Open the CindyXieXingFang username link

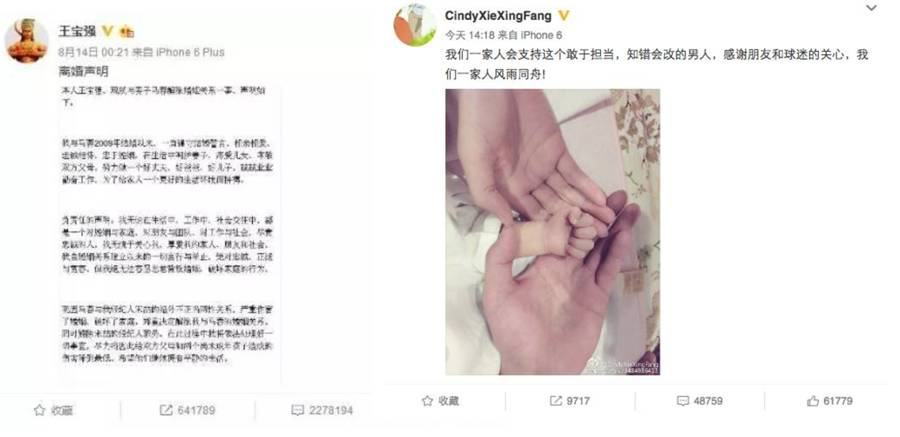[498, 16]
